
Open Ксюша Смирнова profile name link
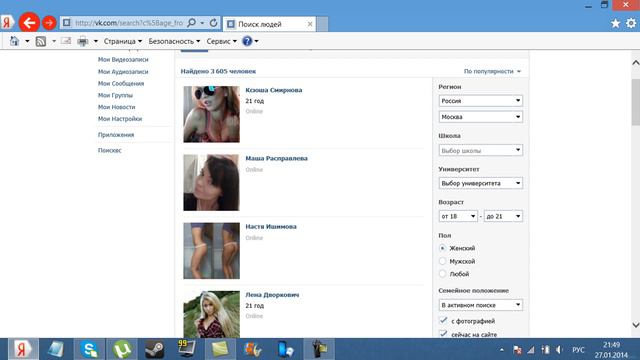coord(273,90)
